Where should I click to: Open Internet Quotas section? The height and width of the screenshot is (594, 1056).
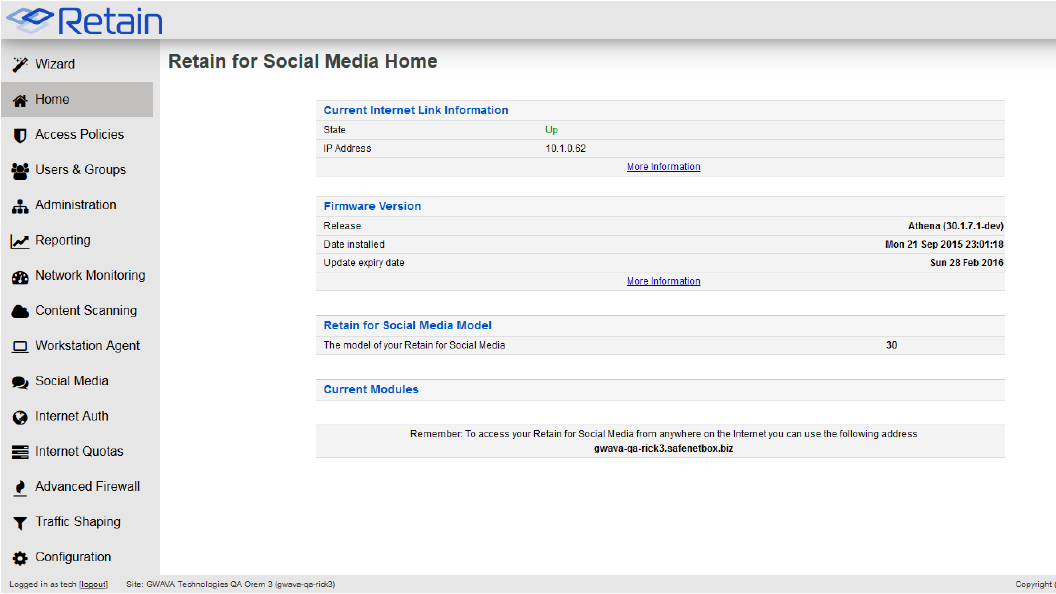tap(77, 451)
